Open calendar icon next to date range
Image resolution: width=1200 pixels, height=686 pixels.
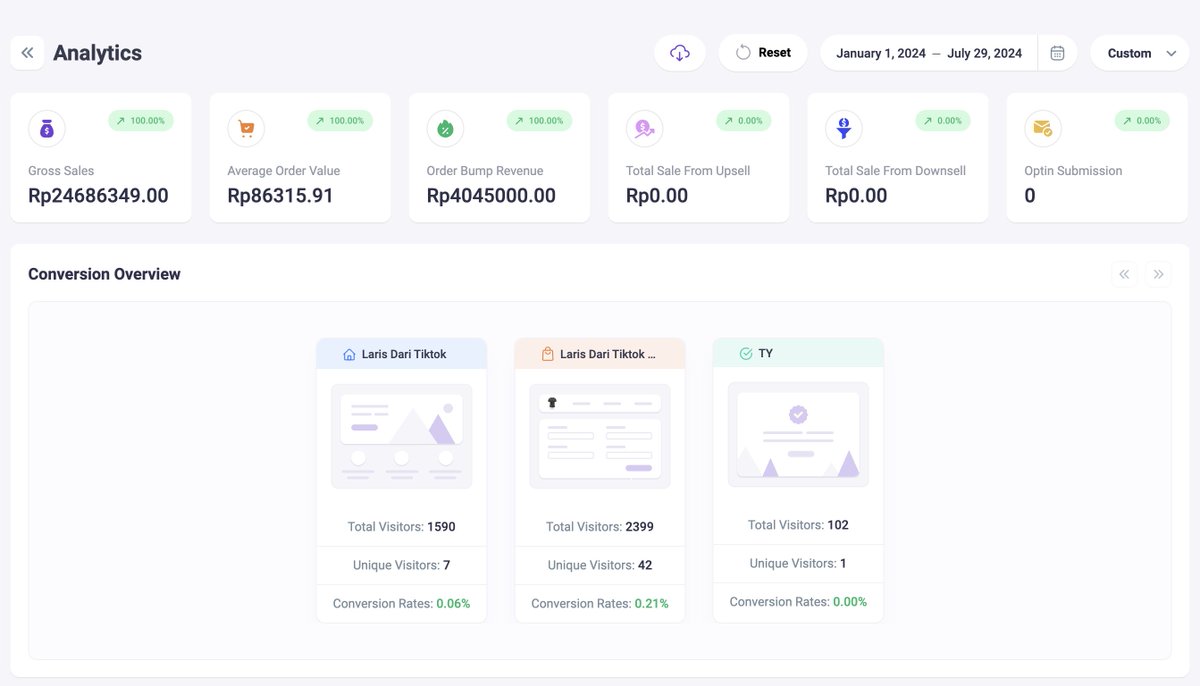click(x=1057, y=53)
